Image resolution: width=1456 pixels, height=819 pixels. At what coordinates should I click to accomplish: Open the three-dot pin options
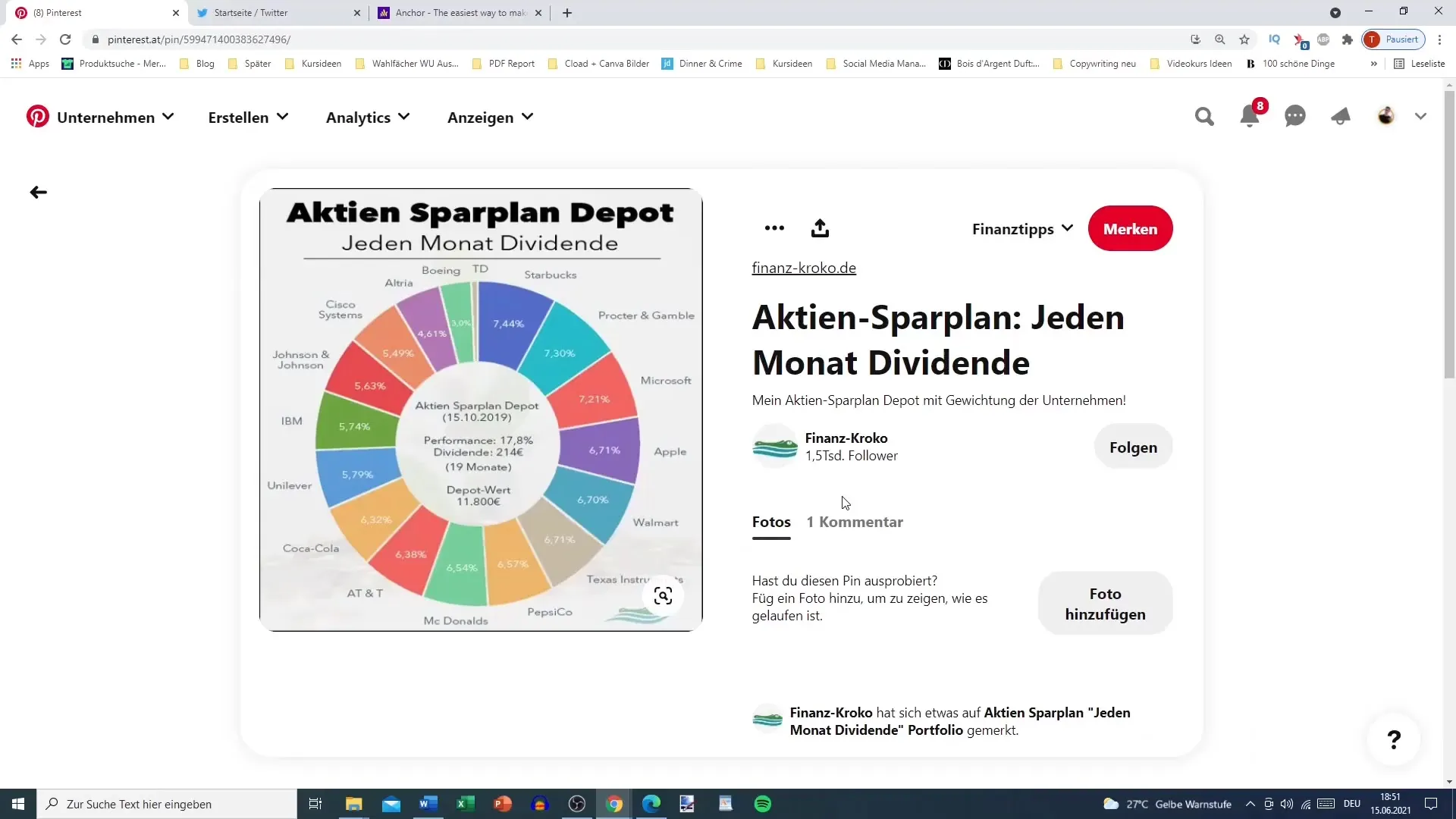(x=774, y=228)
